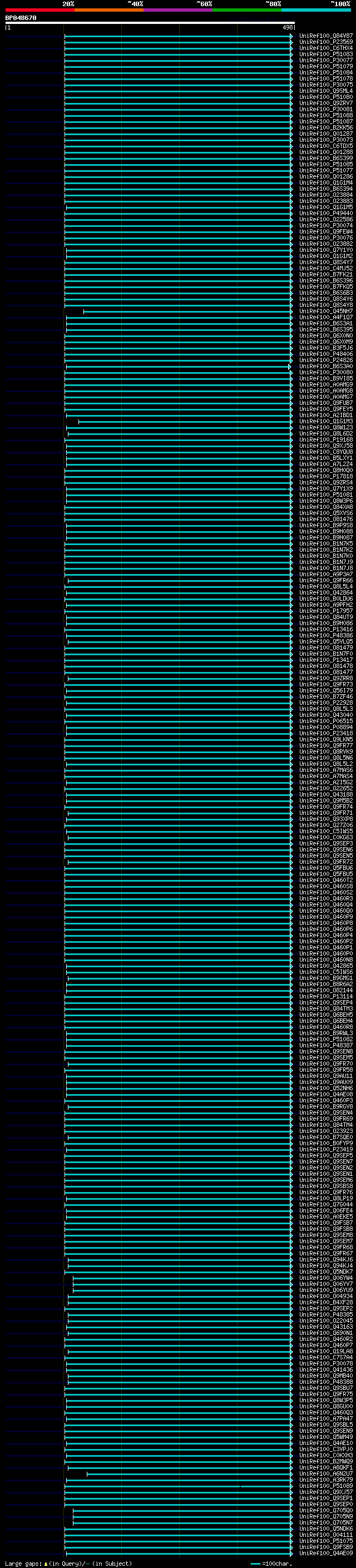The height and width of the screenshot is (1568, 356).
Task: Click the UniRef100_C7S7A4 label
Action: point(326,1357)
